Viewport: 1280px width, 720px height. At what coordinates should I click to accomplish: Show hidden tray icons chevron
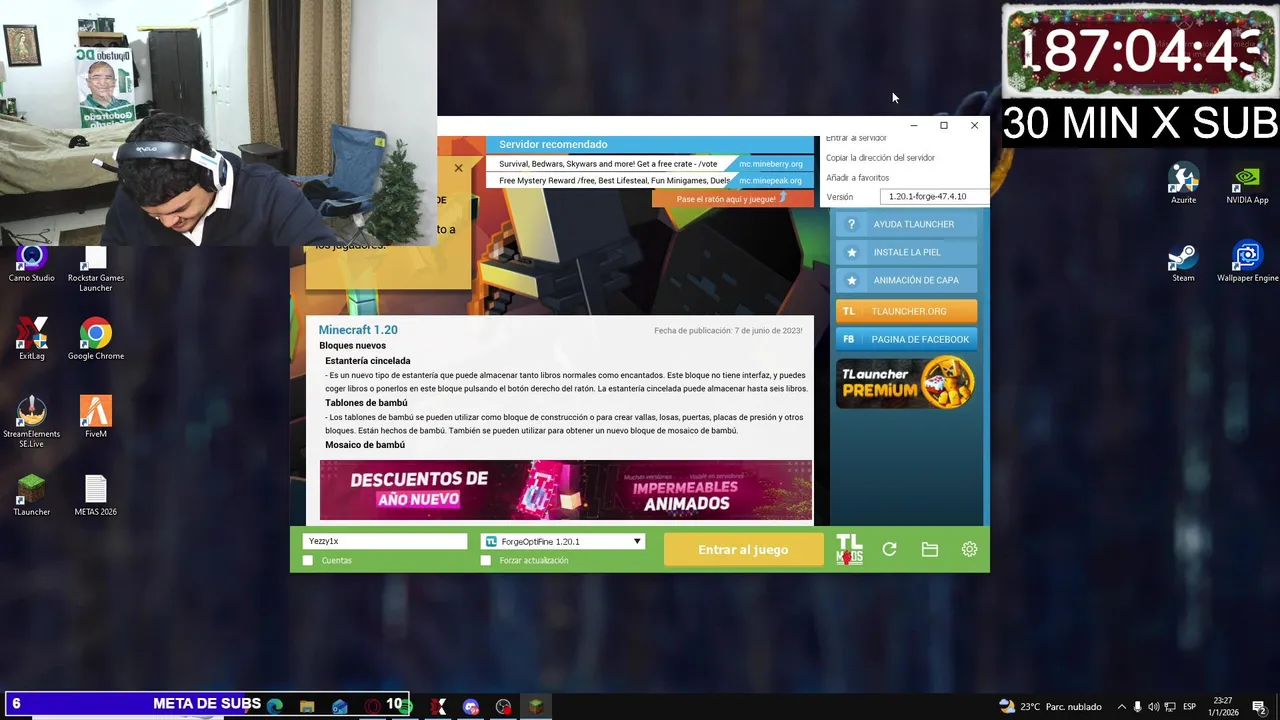1121,707
